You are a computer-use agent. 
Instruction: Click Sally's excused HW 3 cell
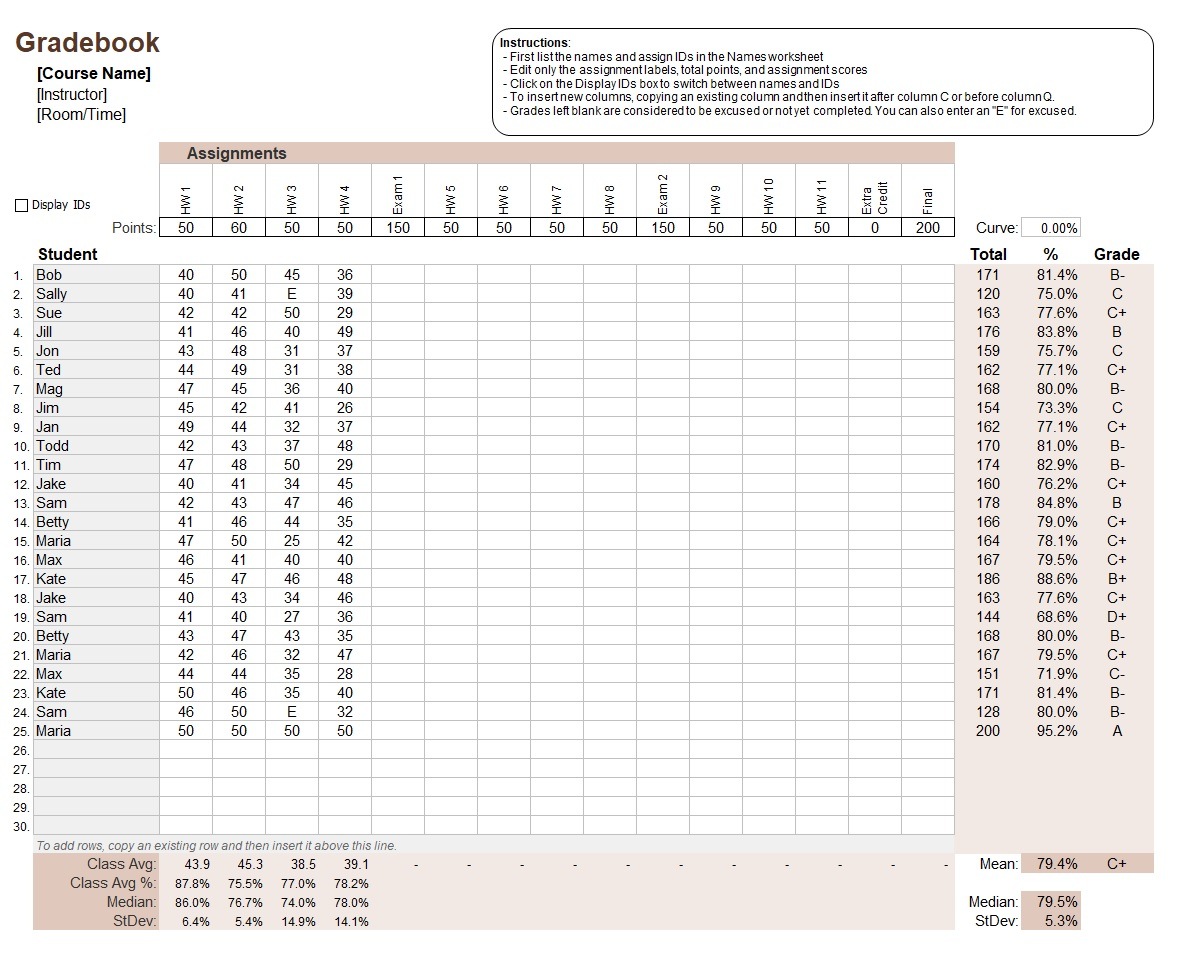(292, 294)
